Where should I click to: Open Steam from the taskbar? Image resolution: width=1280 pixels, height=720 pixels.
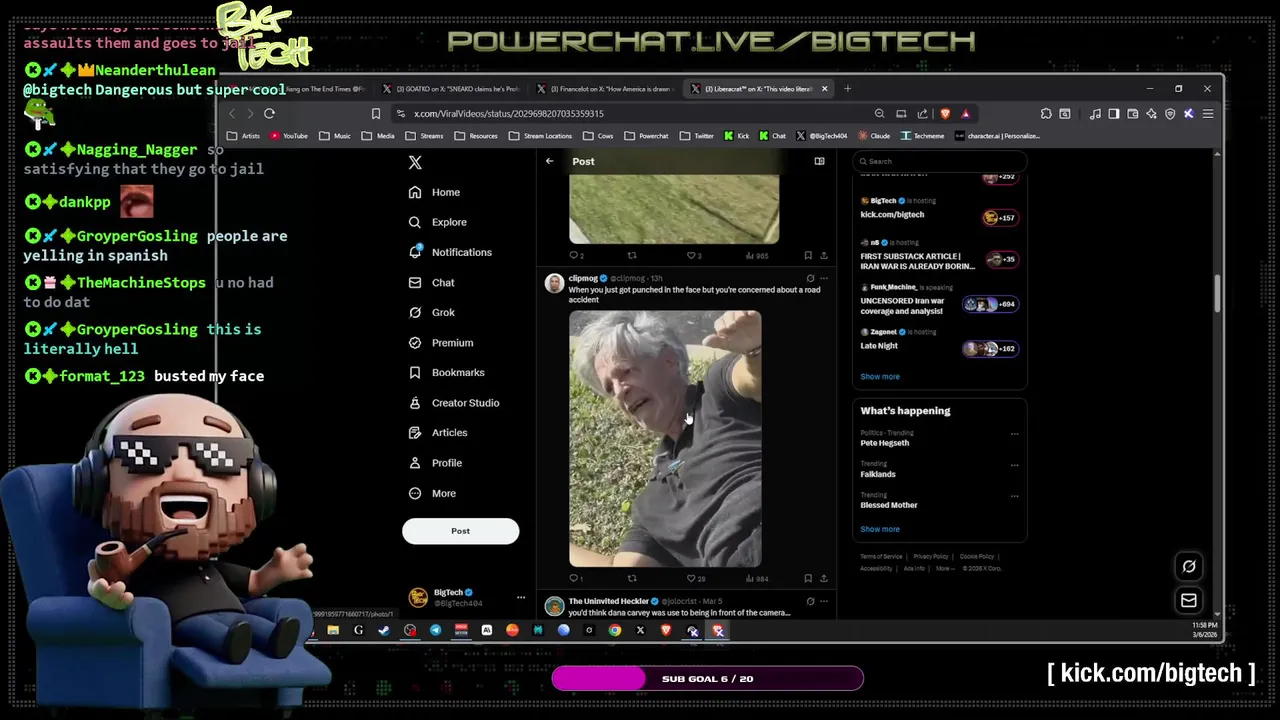pos(384,630)
